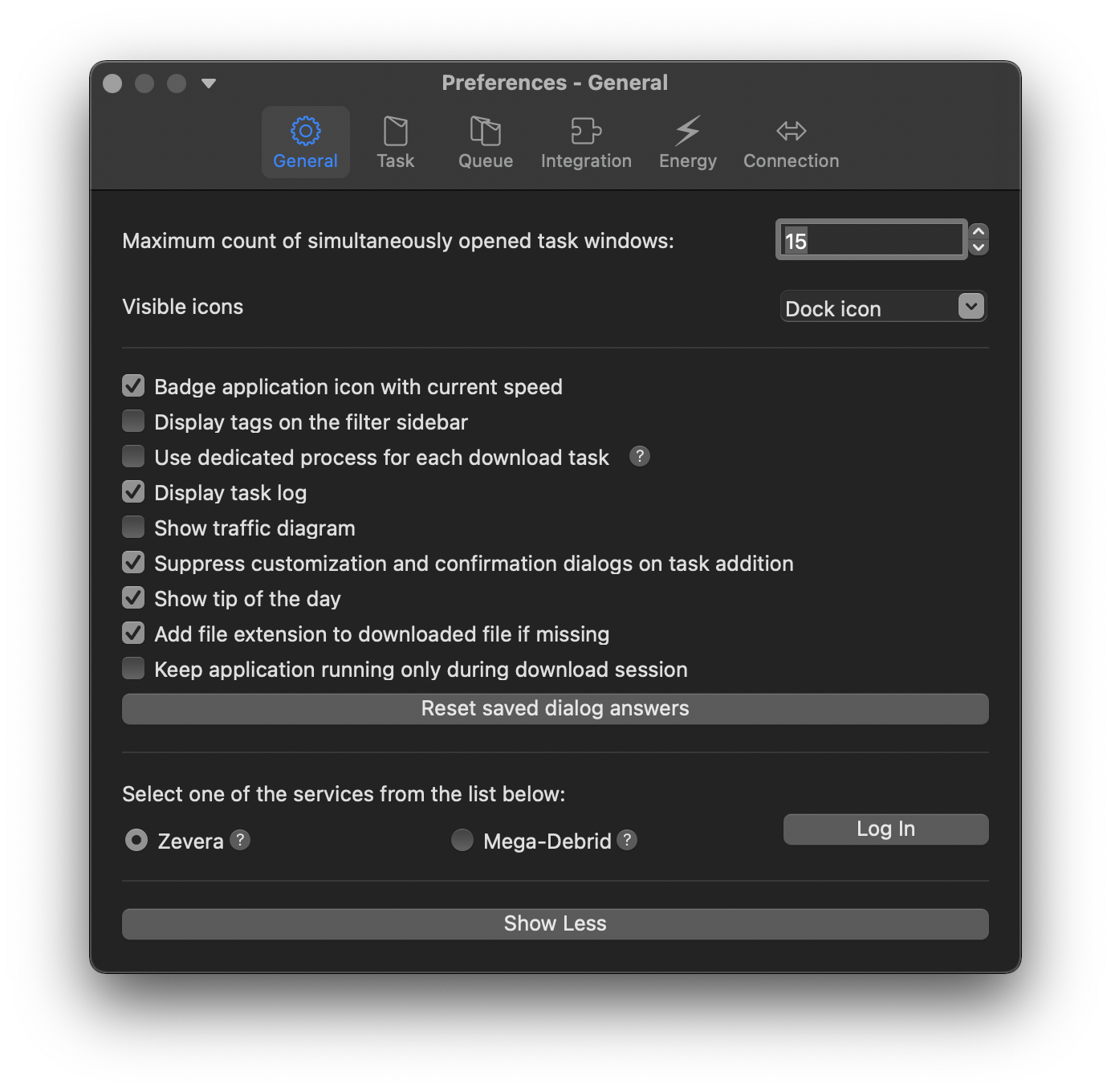Click the title bar dropdown triangle
1111x1092 pixels.
[x=209, y=84]
